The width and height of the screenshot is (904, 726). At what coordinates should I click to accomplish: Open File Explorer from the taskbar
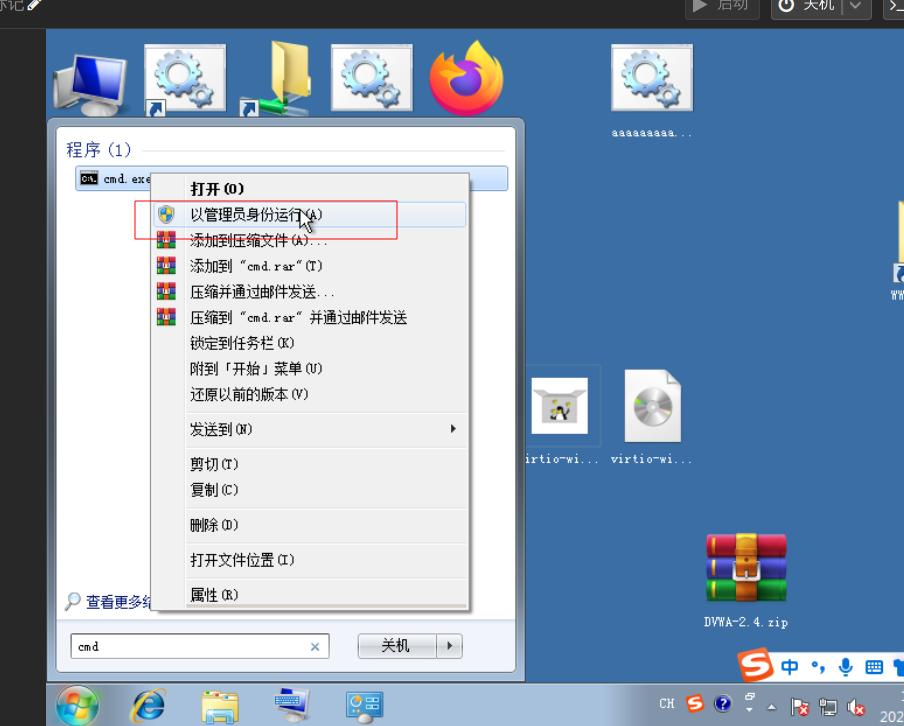tap(220, 705)
